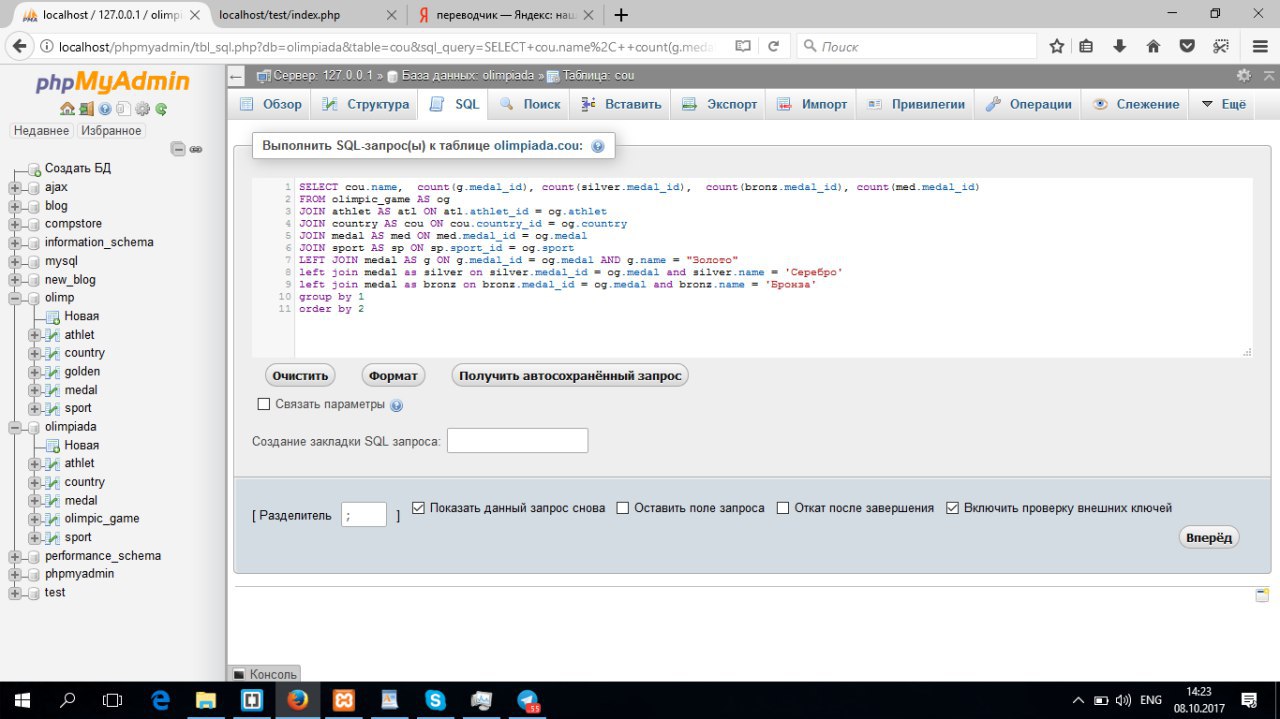Toggle Показать данный запрос снова checkbox

tap(419, 508)
